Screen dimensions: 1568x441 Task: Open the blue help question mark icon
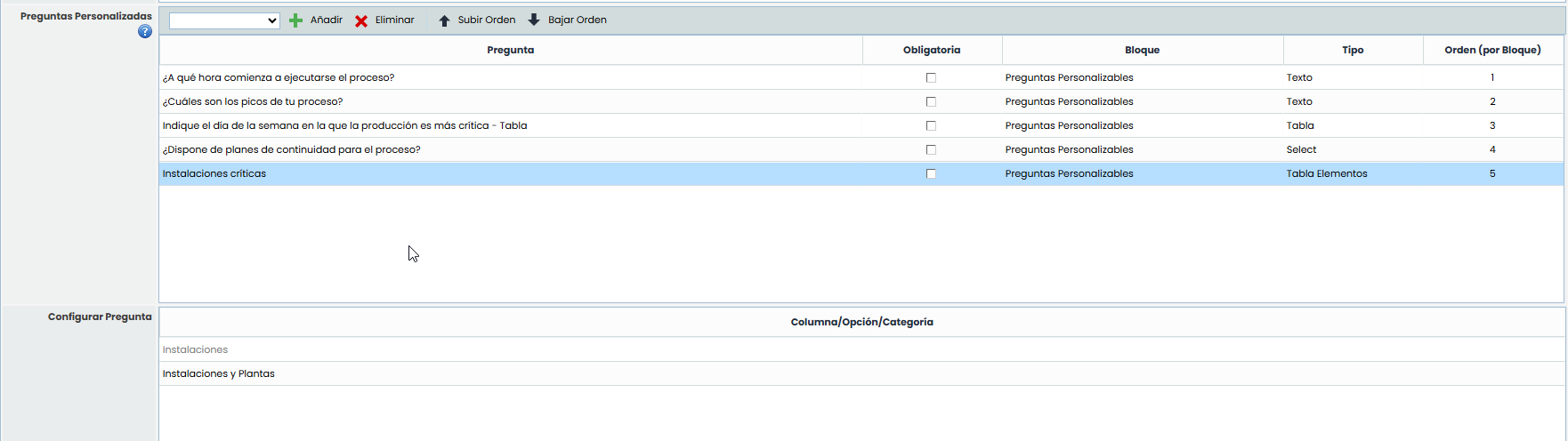(x=145, y=32)
